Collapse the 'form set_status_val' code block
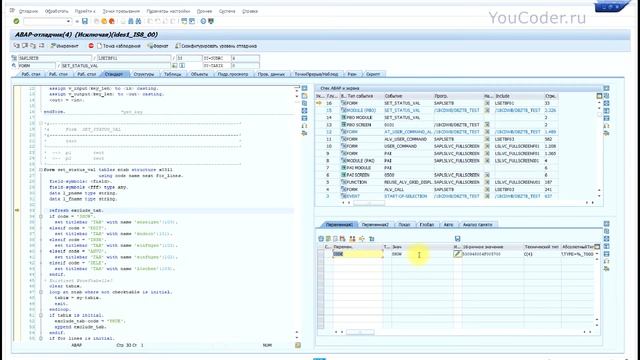The image size is (640, 360). click(x=41, y=170)
